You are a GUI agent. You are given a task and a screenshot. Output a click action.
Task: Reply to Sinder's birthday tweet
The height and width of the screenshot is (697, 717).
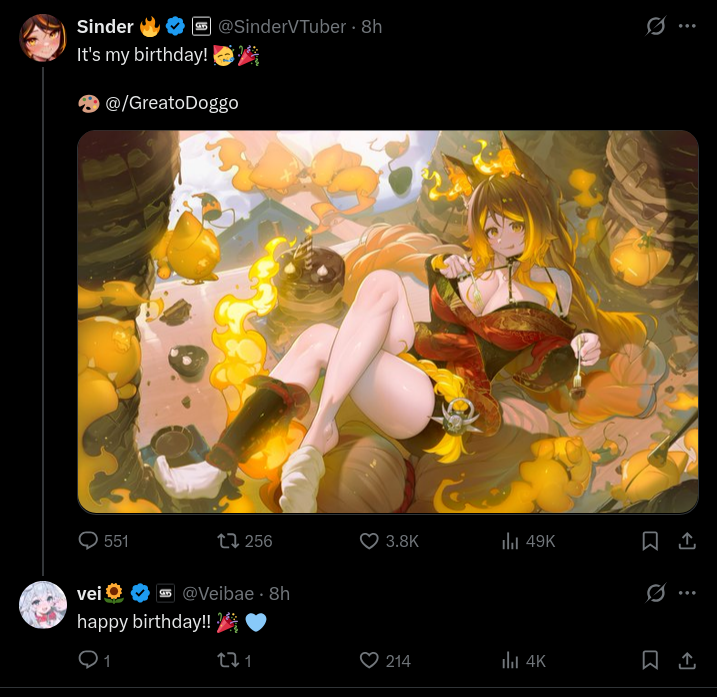pos(103,541)
